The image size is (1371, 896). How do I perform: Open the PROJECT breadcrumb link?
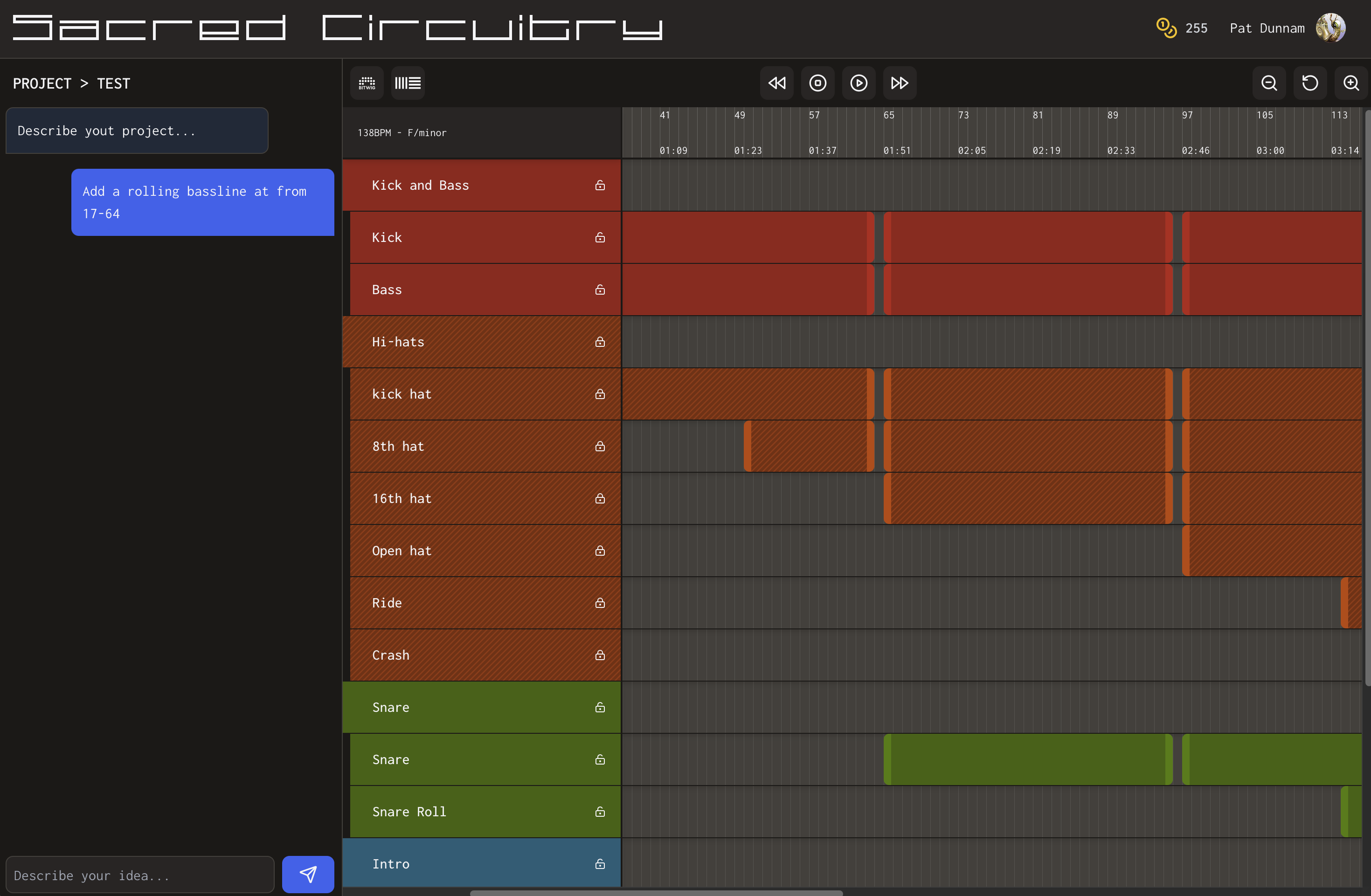(42, 83)
